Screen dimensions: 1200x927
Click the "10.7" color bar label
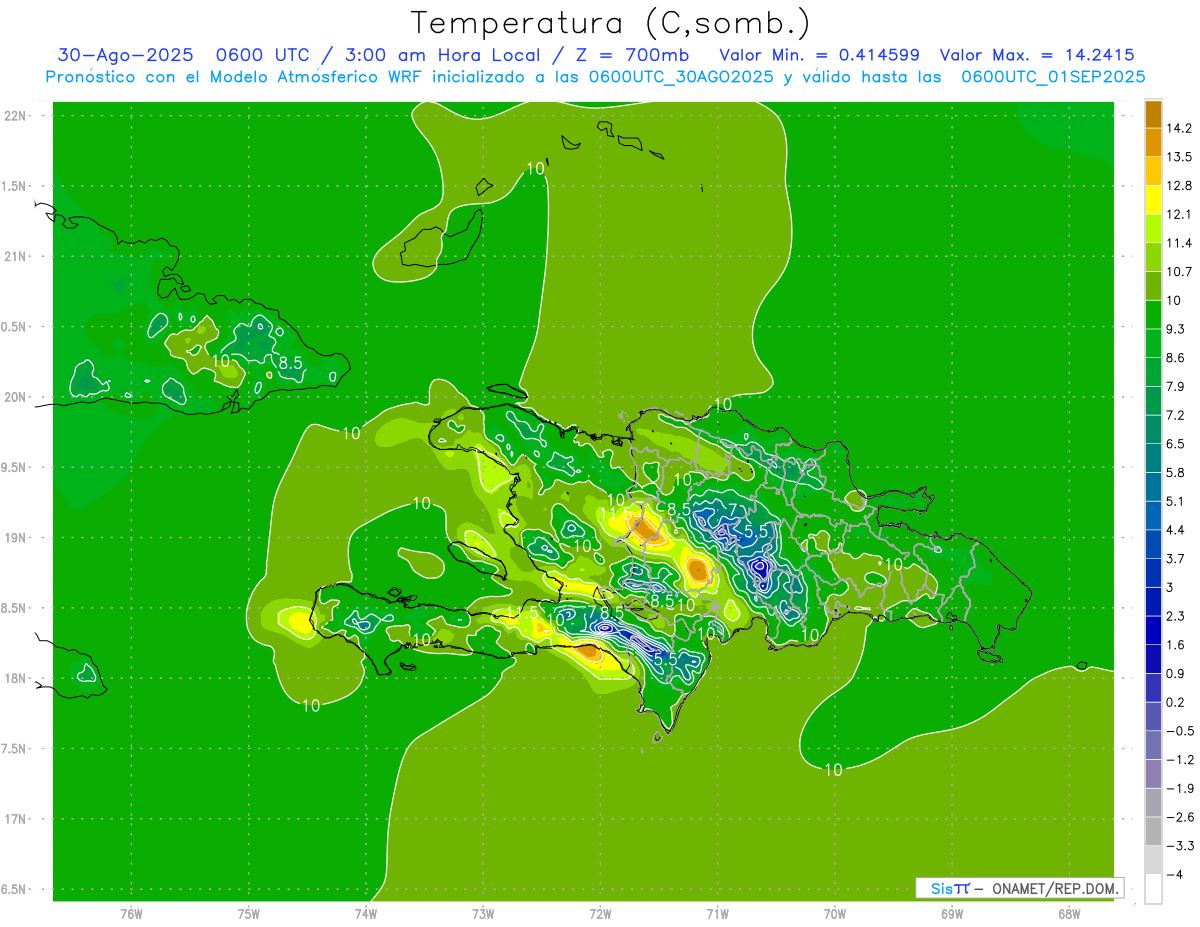pyautogui.click(x=1178, y=272)
